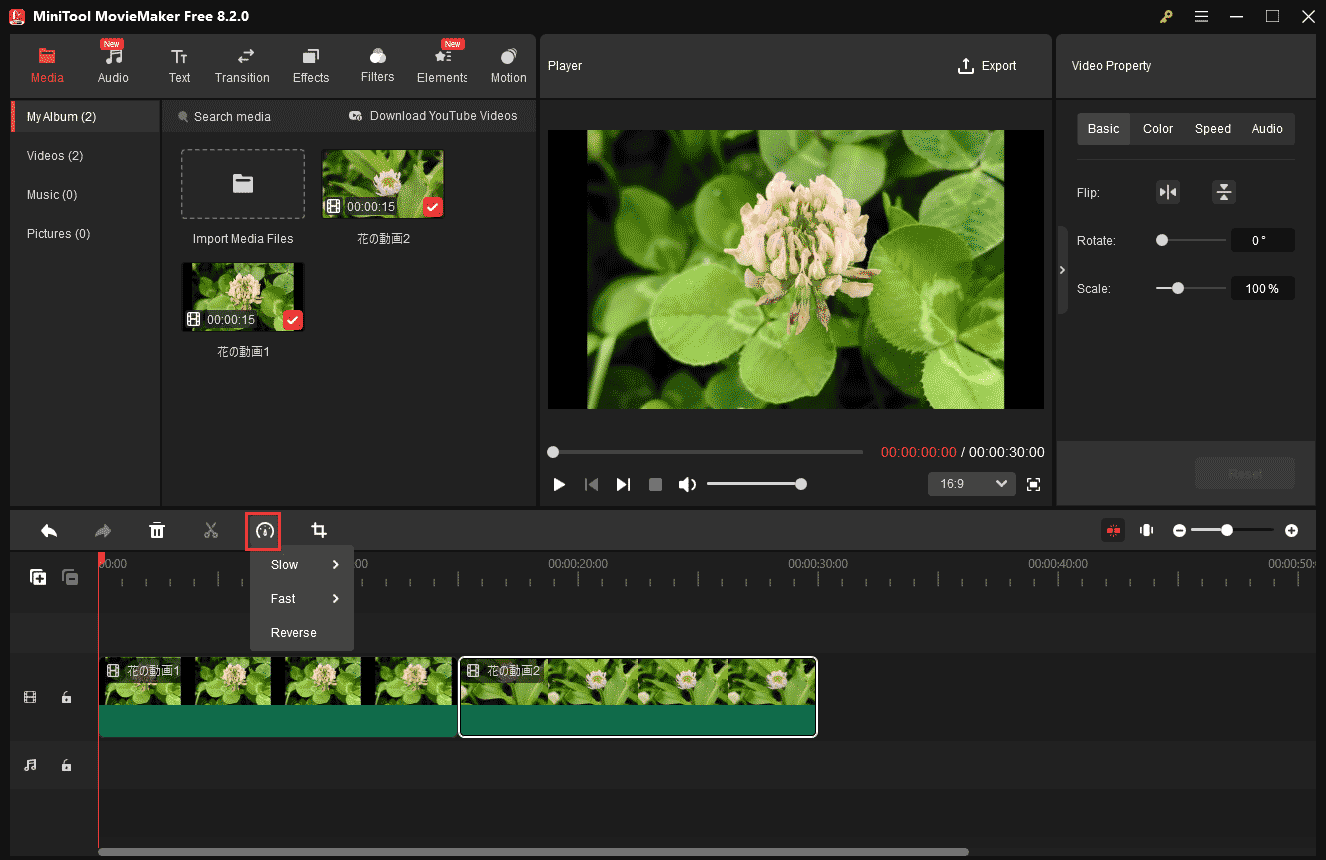The height and width of the screenshot is (860, 1326).
Task: Go to next frame in player
Action: click(x=623, y=484)
